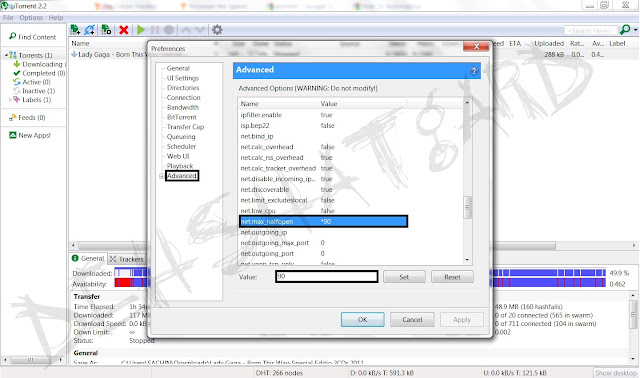Switch to the Trackers tab

pos(127,259)
